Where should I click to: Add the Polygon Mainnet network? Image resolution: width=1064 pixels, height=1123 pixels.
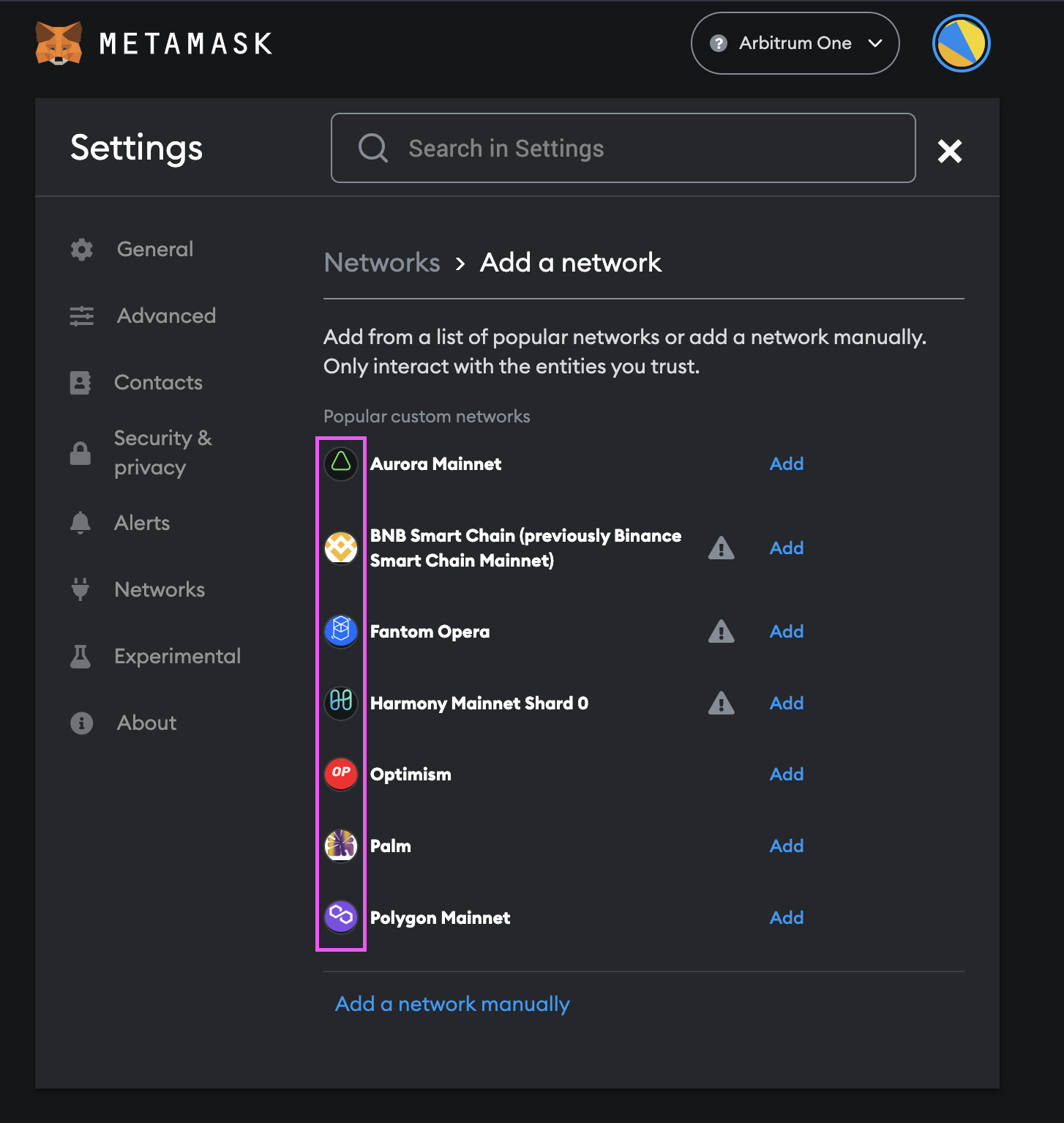tap(786, 917)
